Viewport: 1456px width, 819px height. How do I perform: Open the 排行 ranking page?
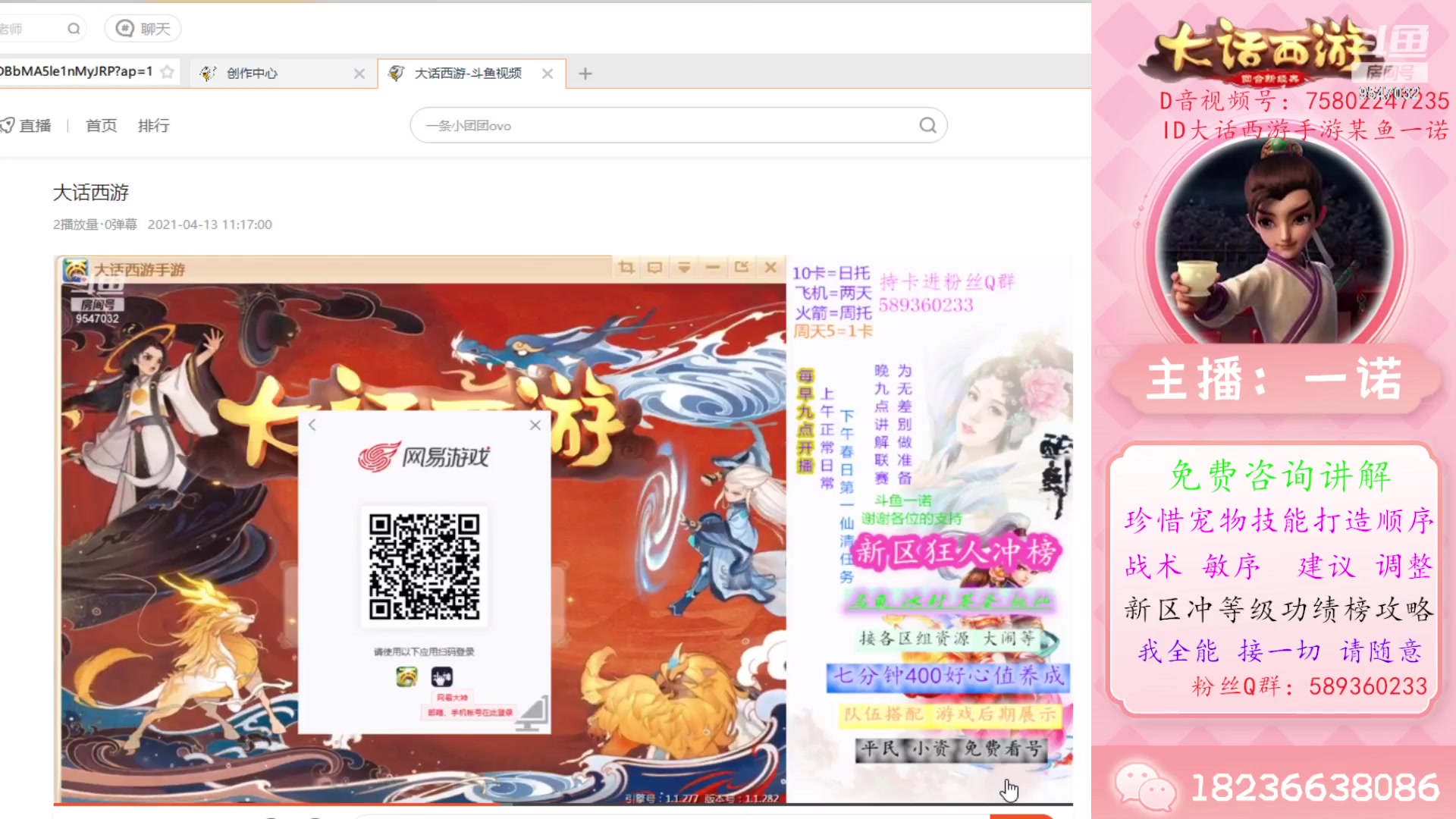(154, 126)
